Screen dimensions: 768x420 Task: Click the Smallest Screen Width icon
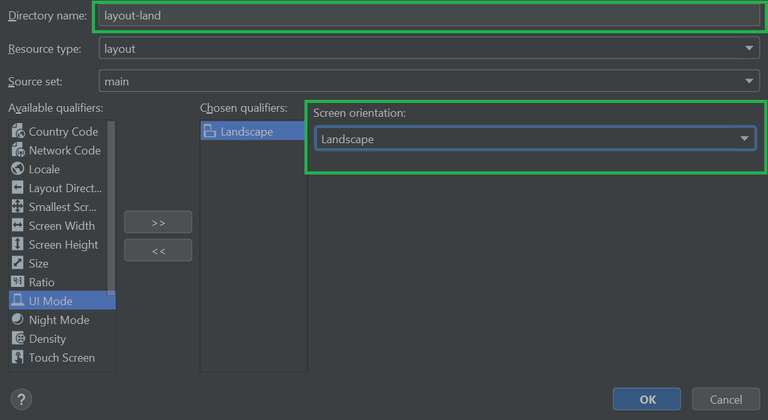pyautogui.click(x=18, y=206)
